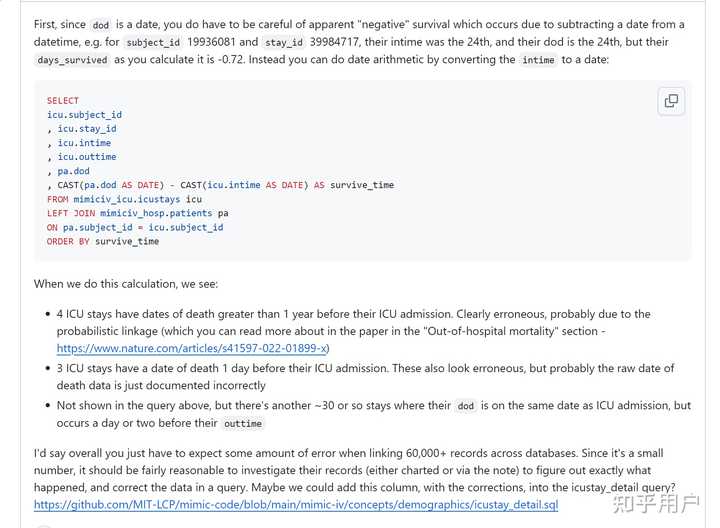Screen dimensions: 720x528
Task: Click the CAST survive_time code line
Action: click(220, 185)
